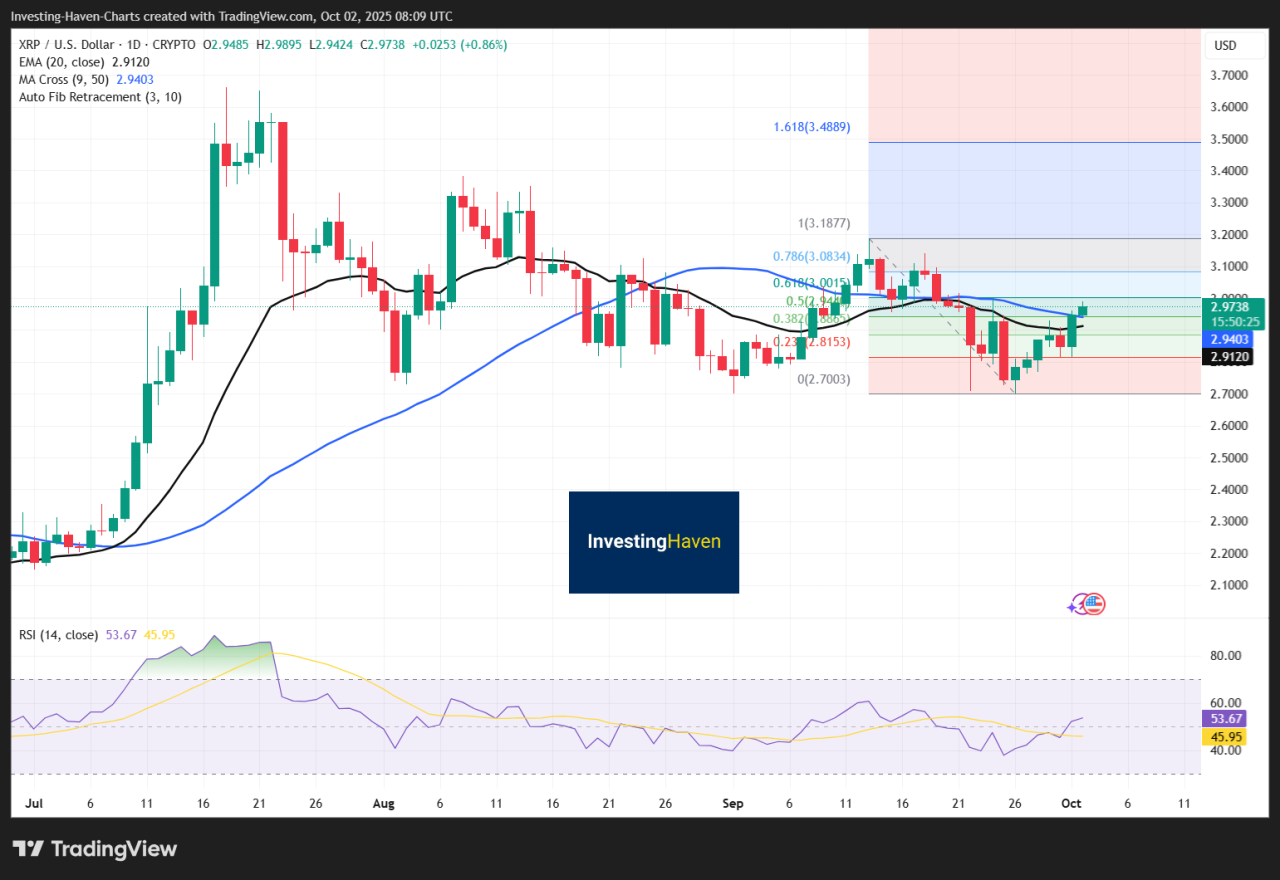The image size is (1280, 880).
Task: Click the US flag economic event icon
Action: (x=1094, y=604)
